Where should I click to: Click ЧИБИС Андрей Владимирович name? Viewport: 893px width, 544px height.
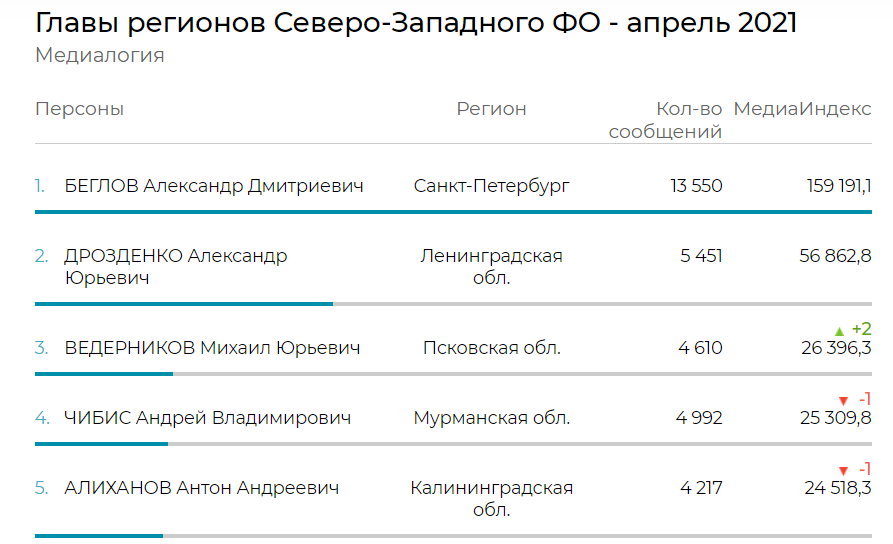pyautogui.click(x=207, y=418)
